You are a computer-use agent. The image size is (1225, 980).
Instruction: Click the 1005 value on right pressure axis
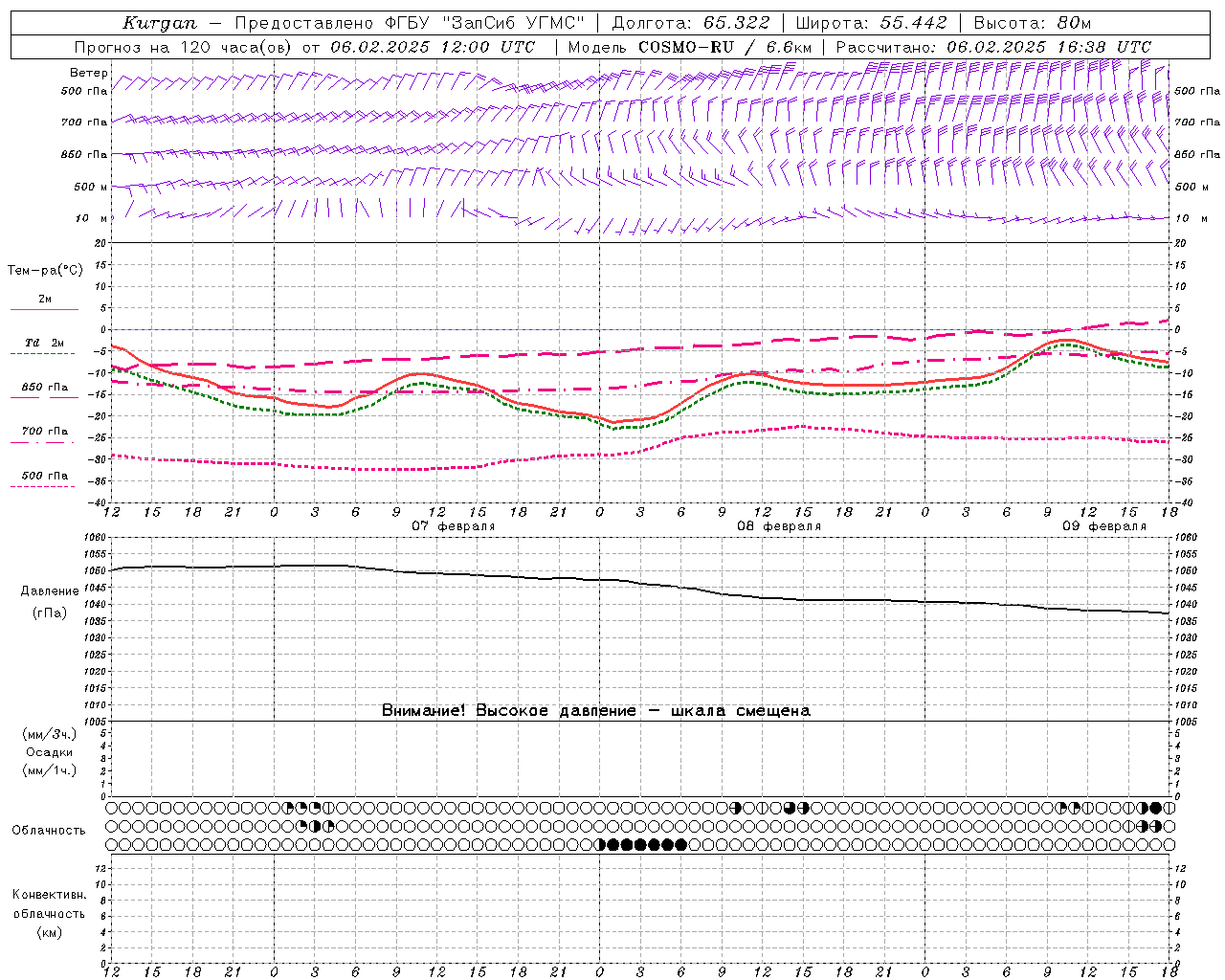point(1186,721)
